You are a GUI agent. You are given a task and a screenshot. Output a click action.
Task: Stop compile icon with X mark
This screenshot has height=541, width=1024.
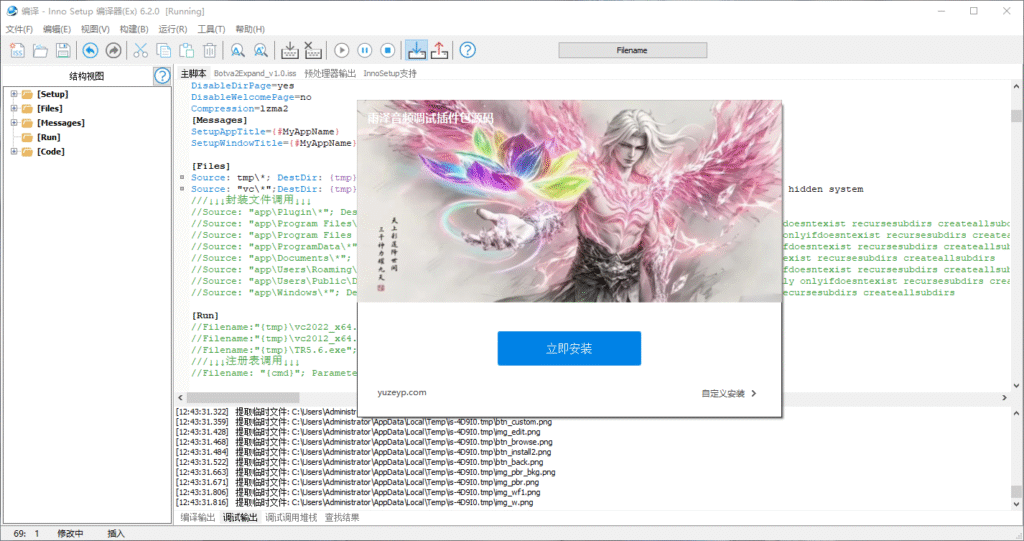pos(313,50)
